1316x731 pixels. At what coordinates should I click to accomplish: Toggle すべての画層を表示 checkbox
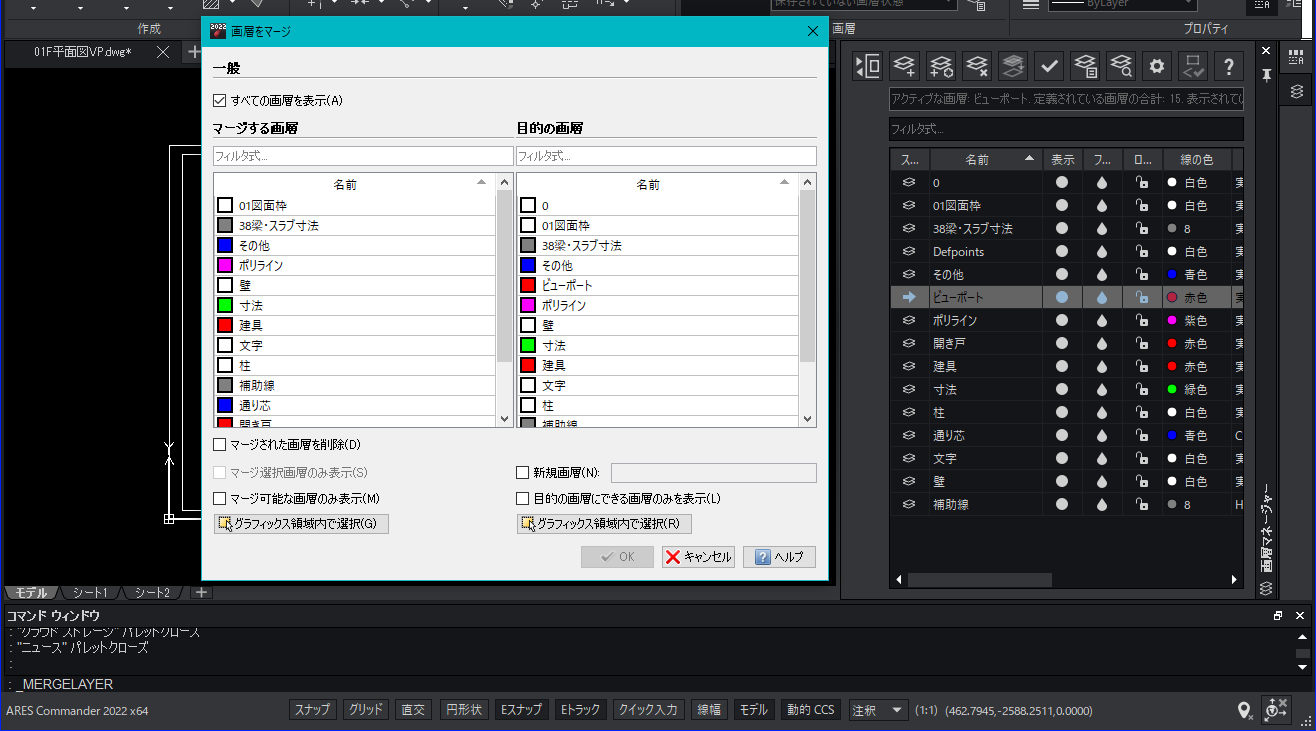220,101
